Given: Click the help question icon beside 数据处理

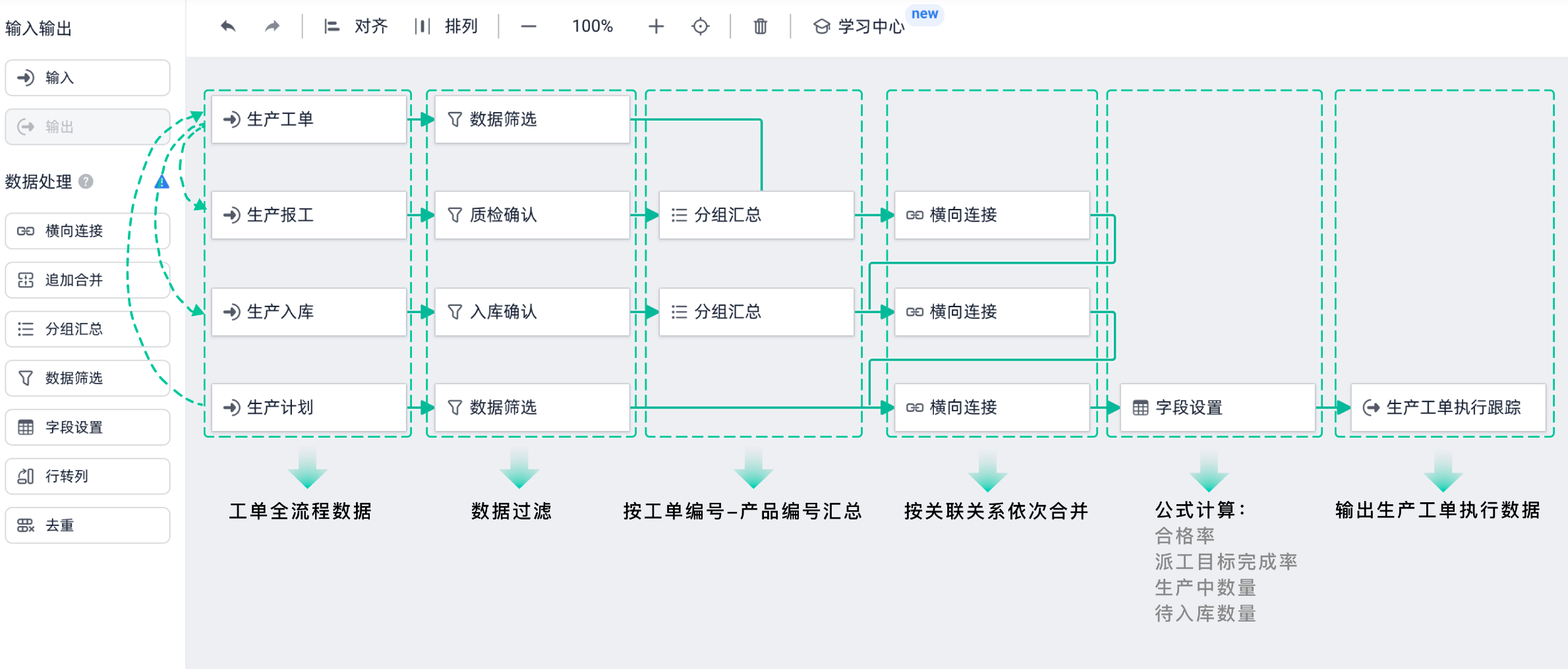Looking at the screenshot, I should [86, 181].
